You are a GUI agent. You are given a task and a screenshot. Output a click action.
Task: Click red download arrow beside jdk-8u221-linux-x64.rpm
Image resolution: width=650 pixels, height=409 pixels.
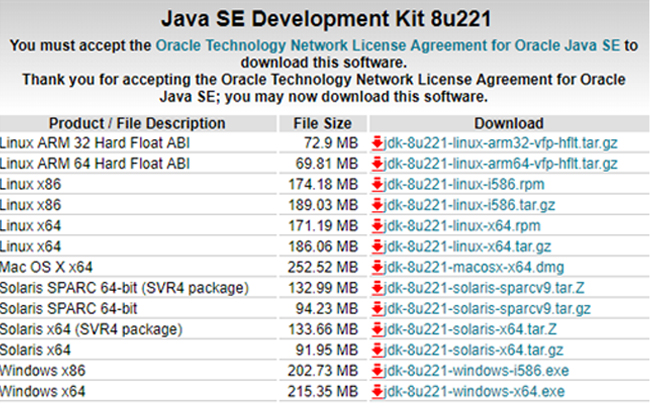[x=377, y=226]
